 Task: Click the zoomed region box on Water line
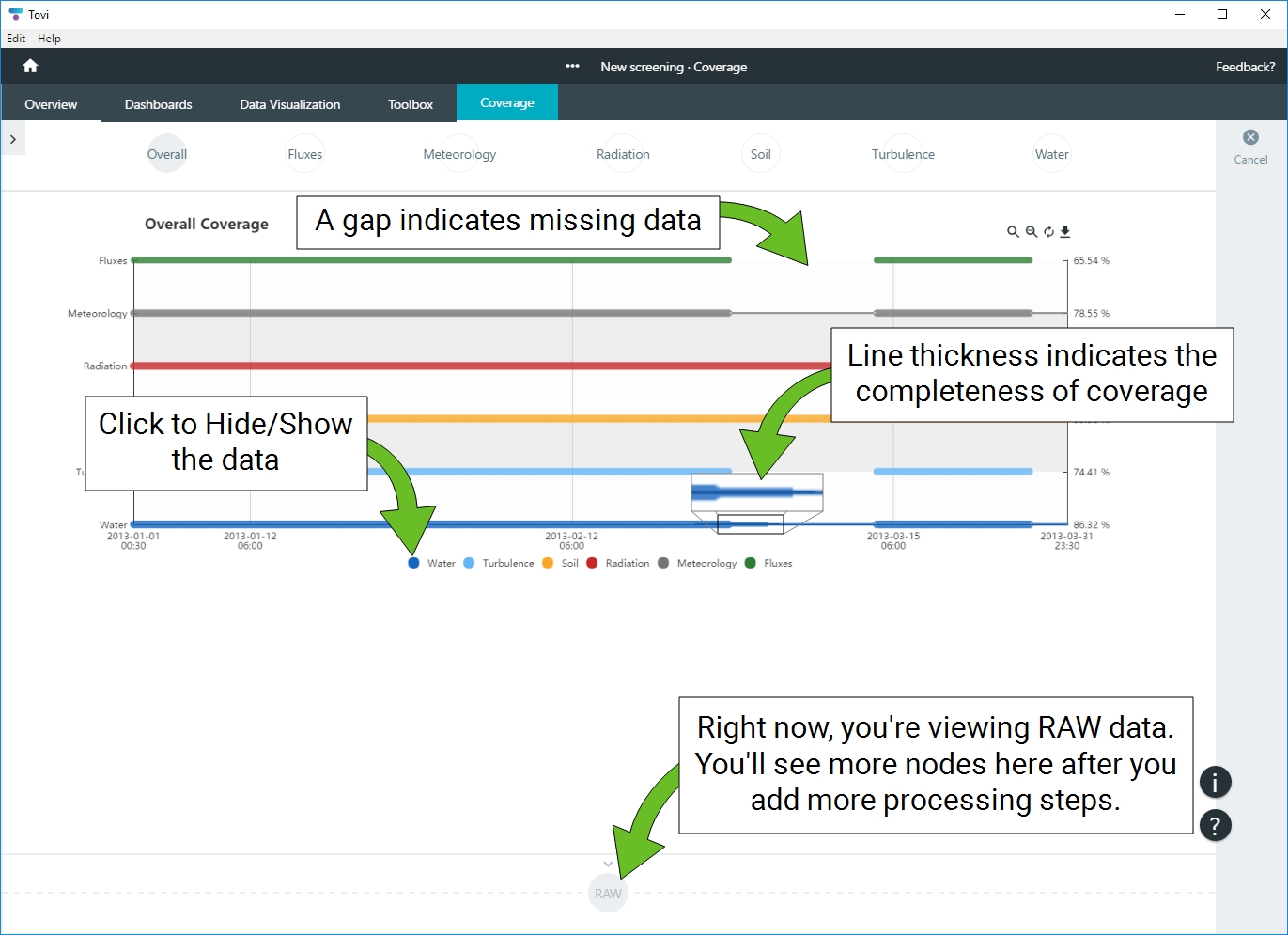pos(750,524)
